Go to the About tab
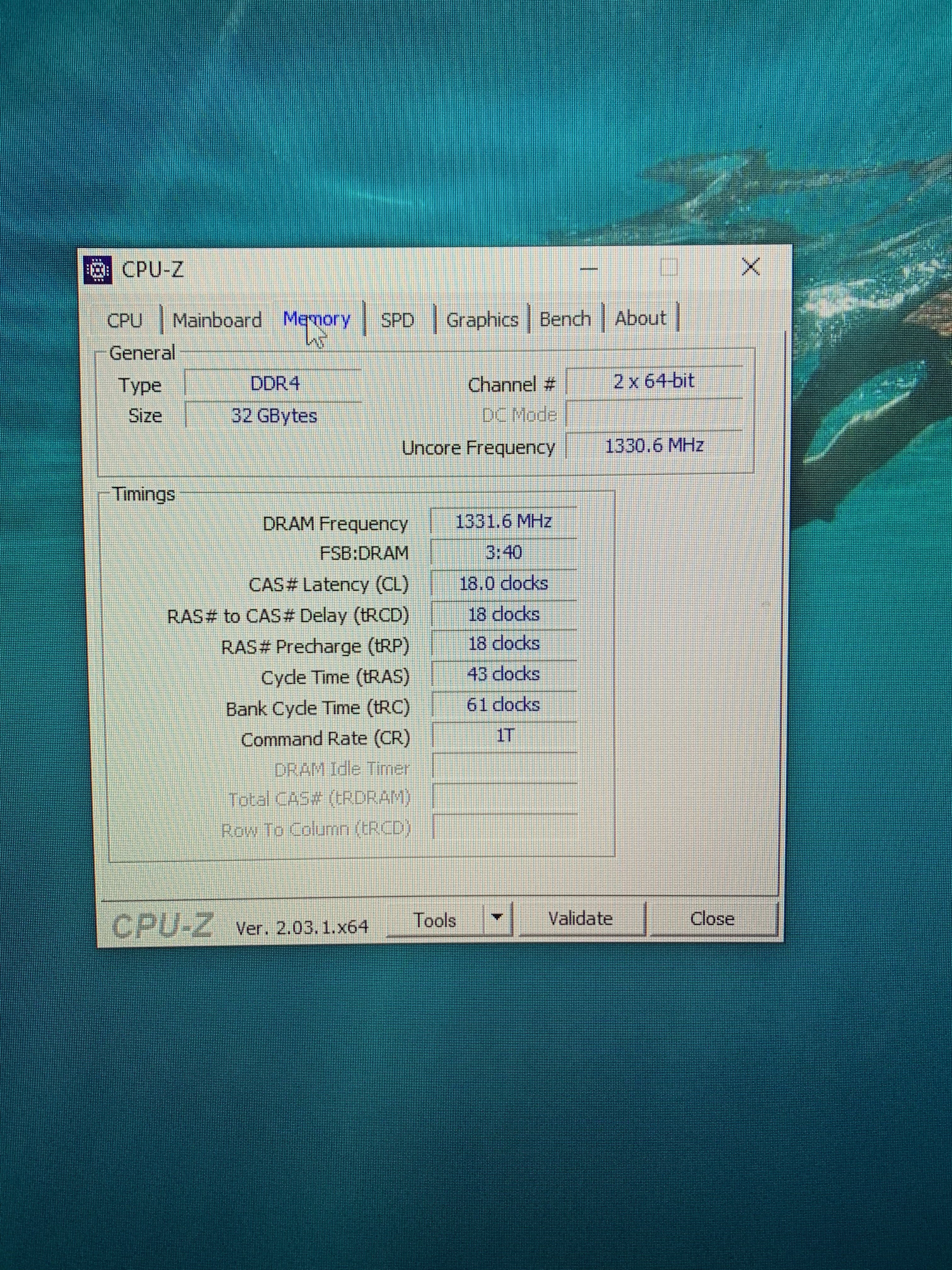This screenshot has height=1270, width=952. click(x=640, y=318)
